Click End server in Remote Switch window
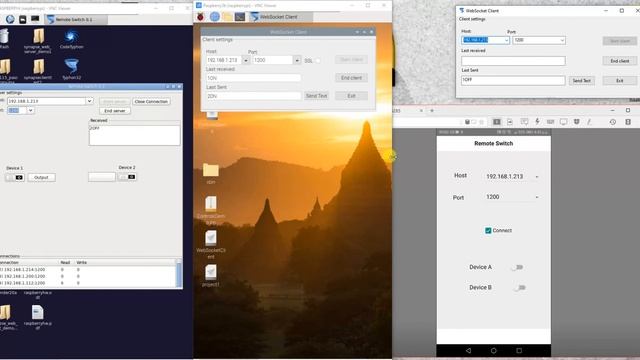The width and height of the screenshot is (640, 360). coord(115,111)
